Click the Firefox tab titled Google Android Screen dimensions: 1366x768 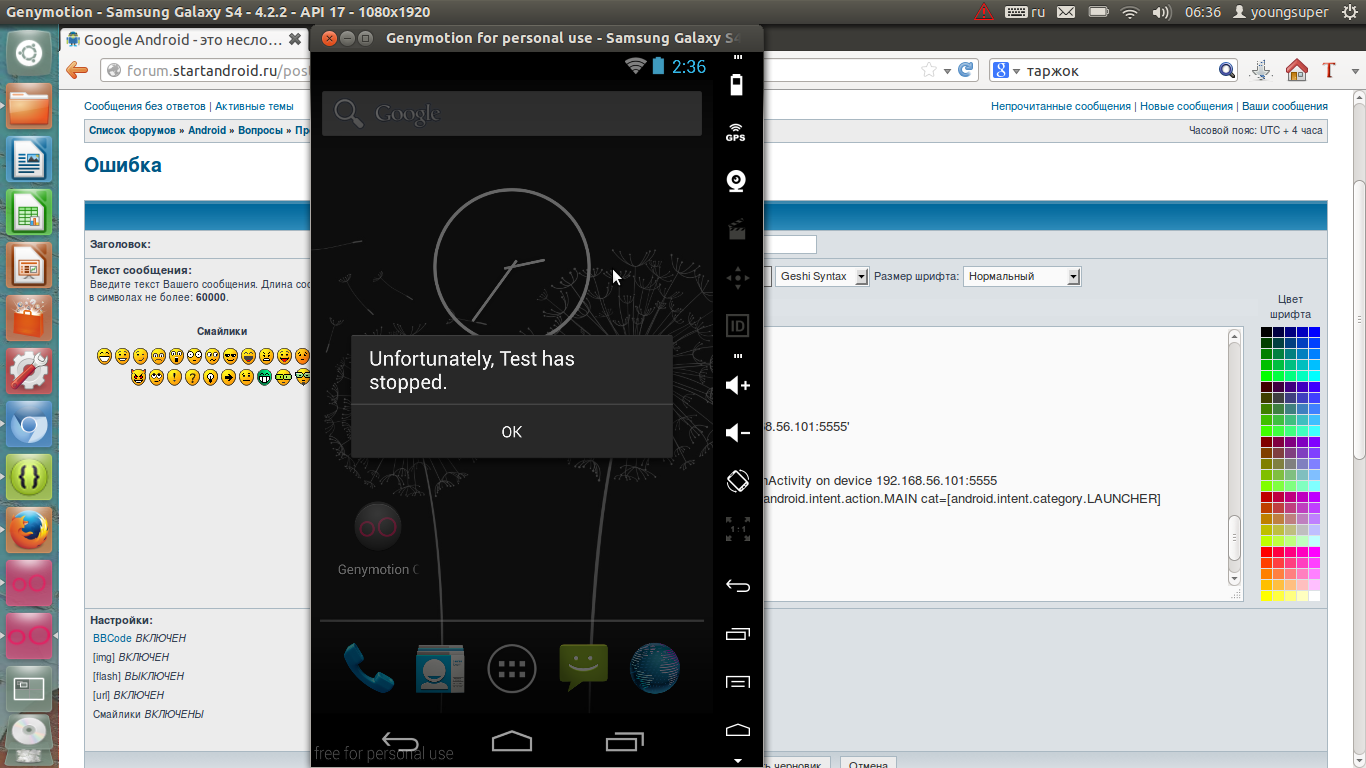(x=184, y=40)
